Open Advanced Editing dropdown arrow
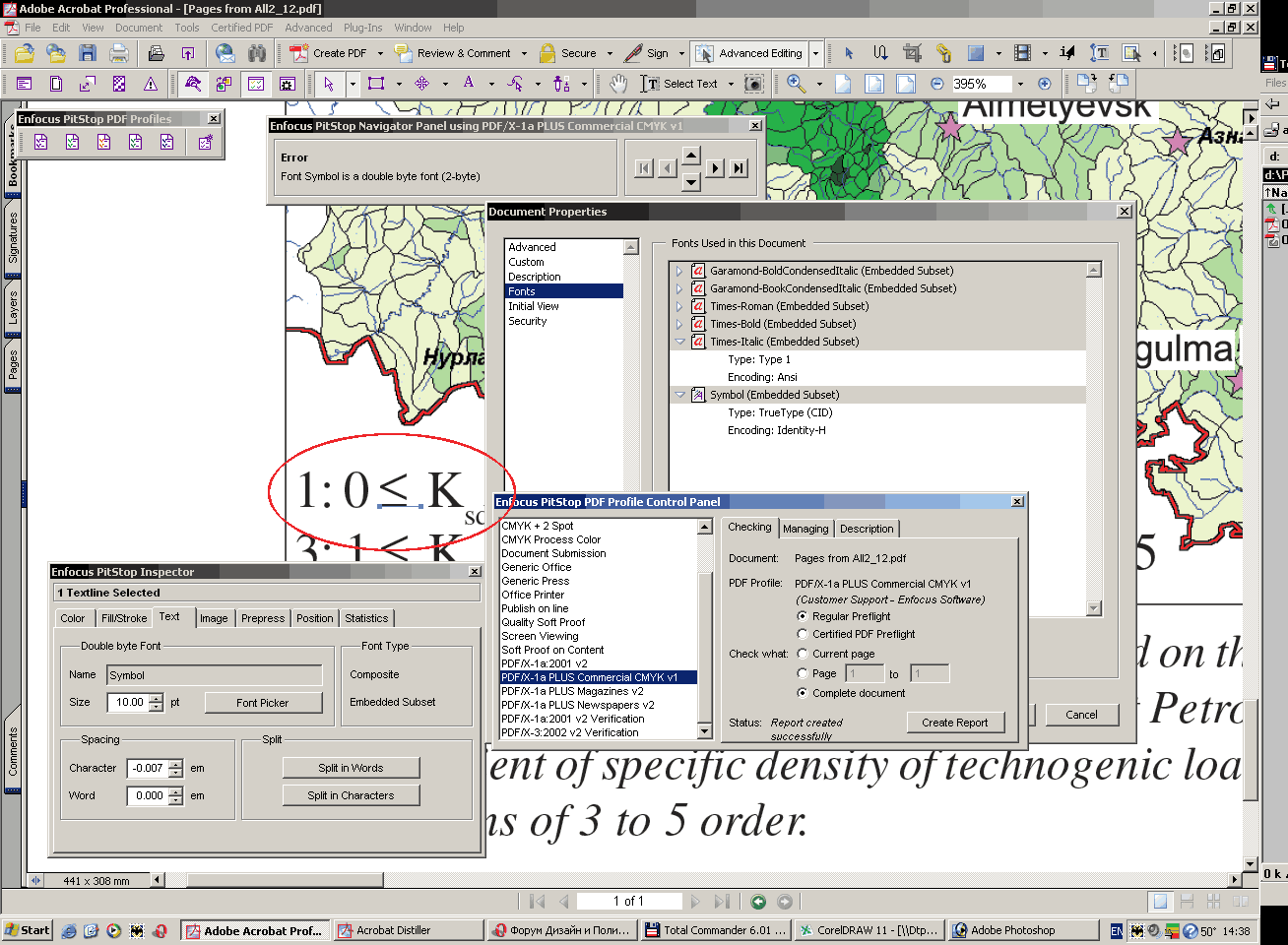Viewport: 1288px width, 945px height. (815, 53)
